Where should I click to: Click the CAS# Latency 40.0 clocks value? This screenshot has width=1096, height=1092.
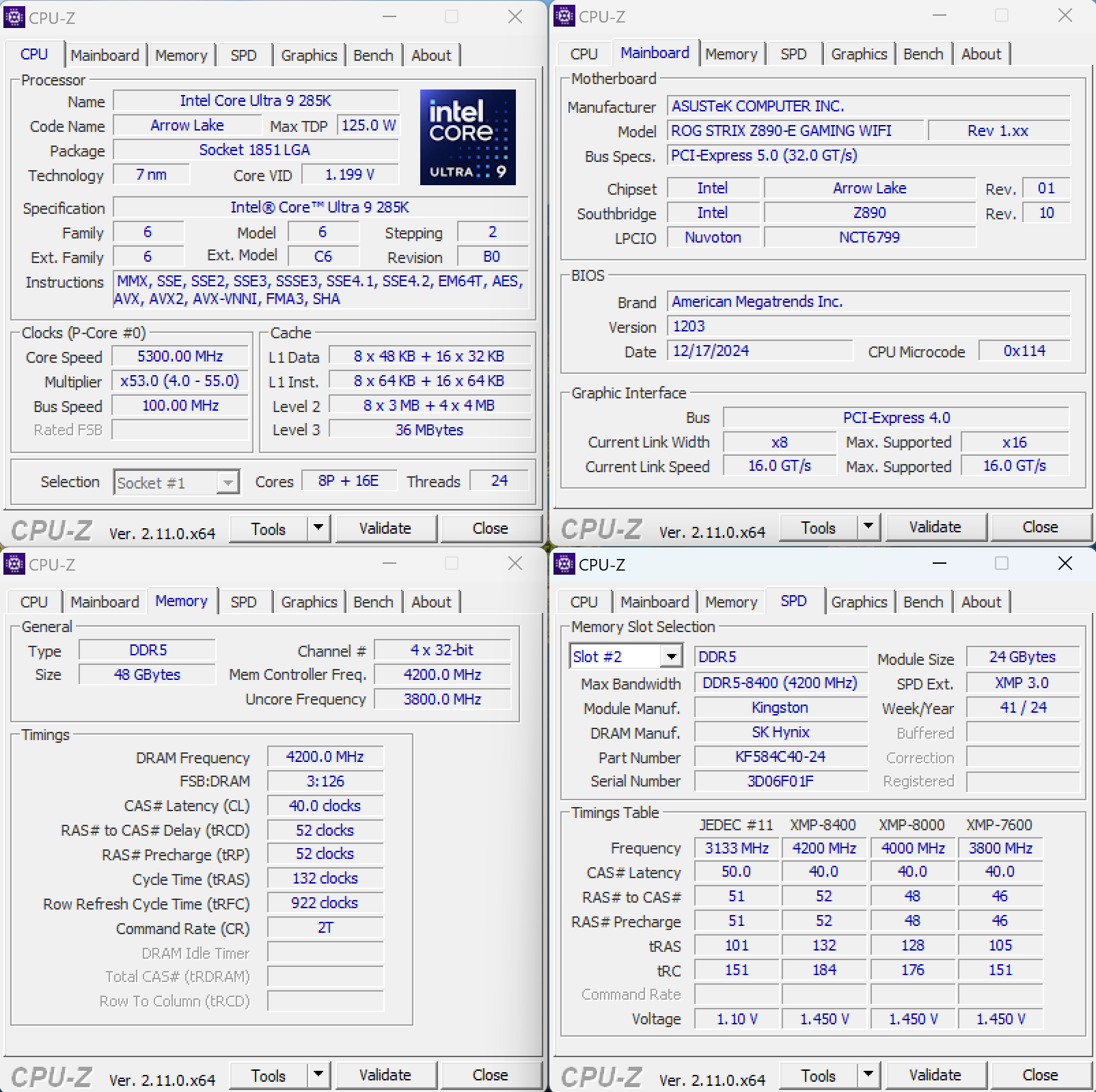[x=325, y=806]
